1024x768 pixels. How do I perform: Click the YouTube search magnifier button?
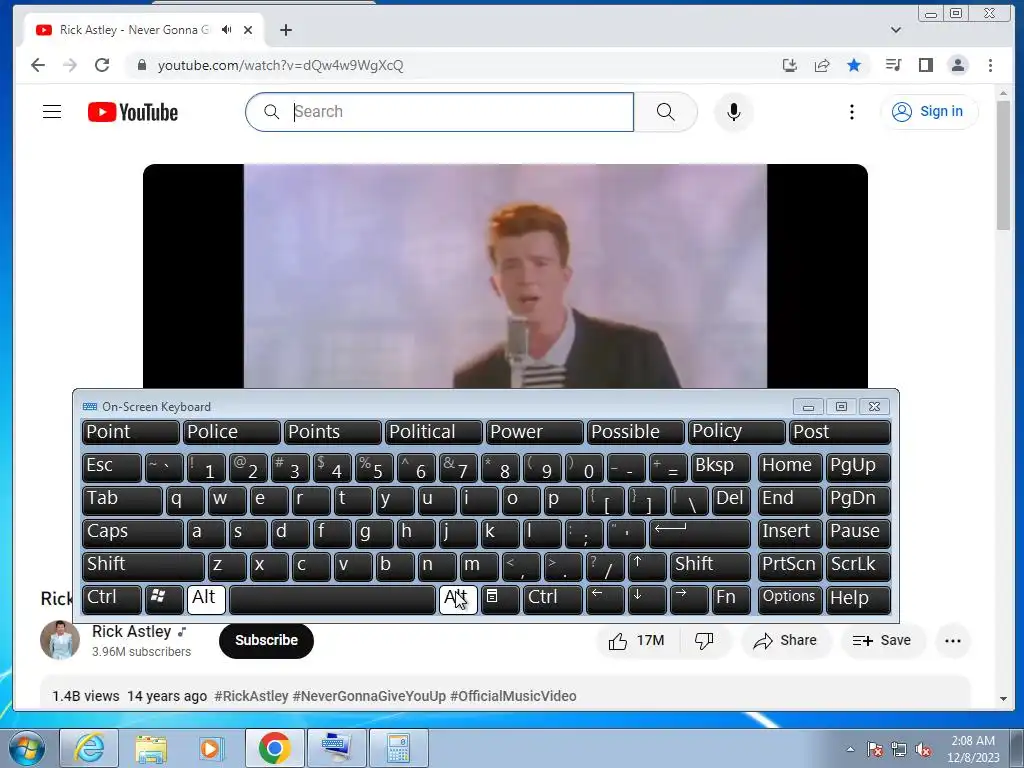(x=665, y=112)
